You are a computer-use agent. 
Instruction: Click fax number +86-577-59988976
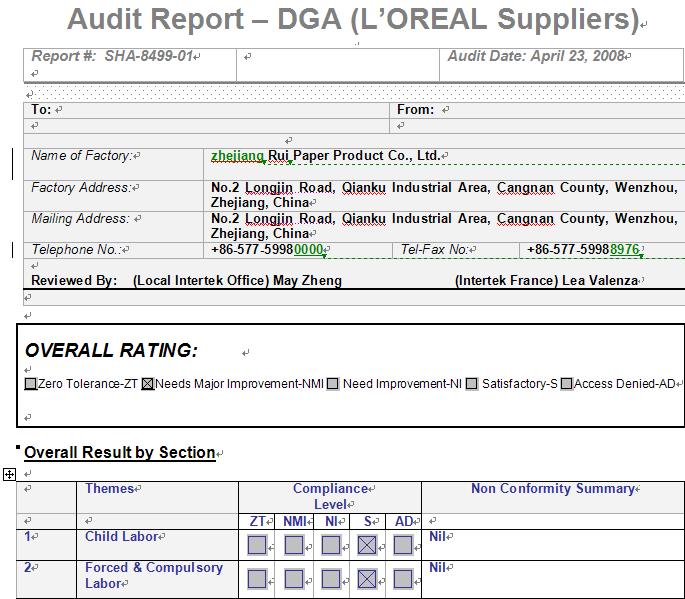583,249
